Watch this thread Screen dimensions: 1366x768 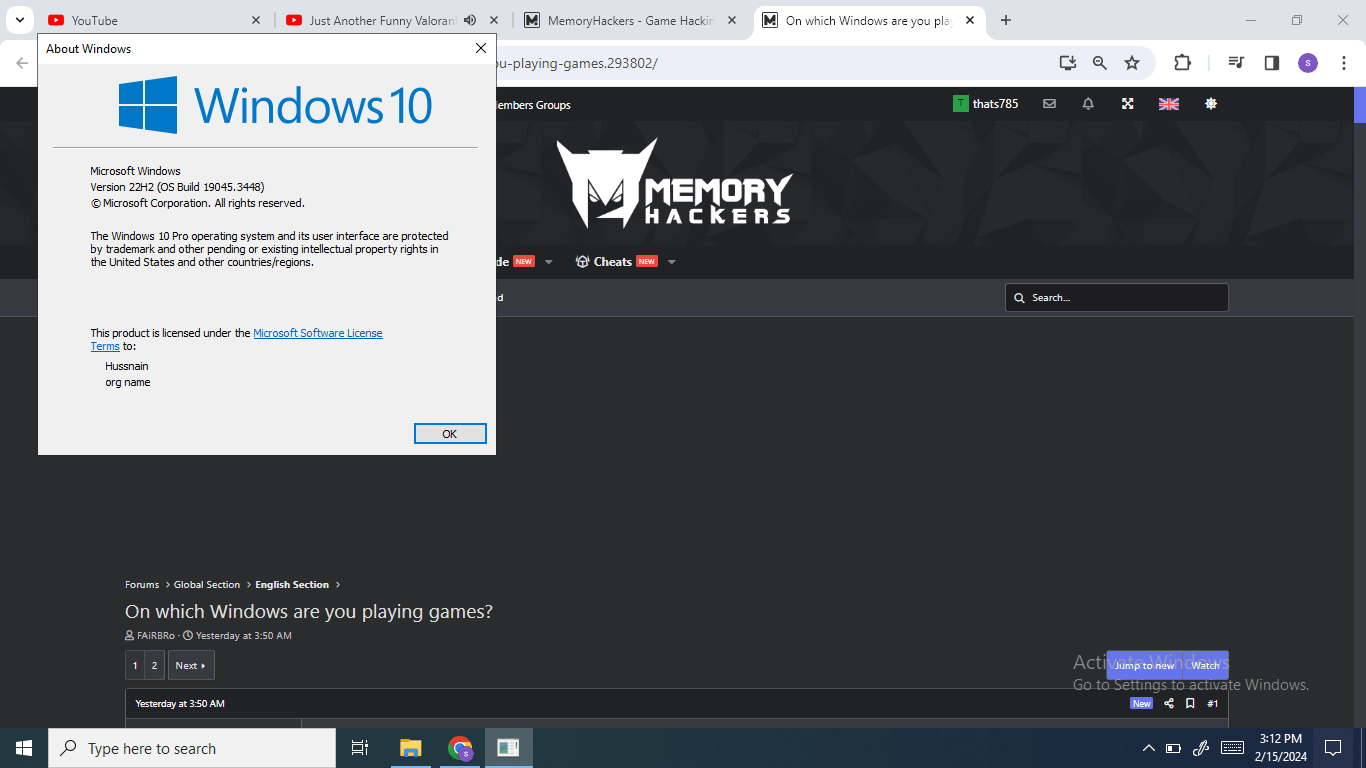coord(1205,666)
